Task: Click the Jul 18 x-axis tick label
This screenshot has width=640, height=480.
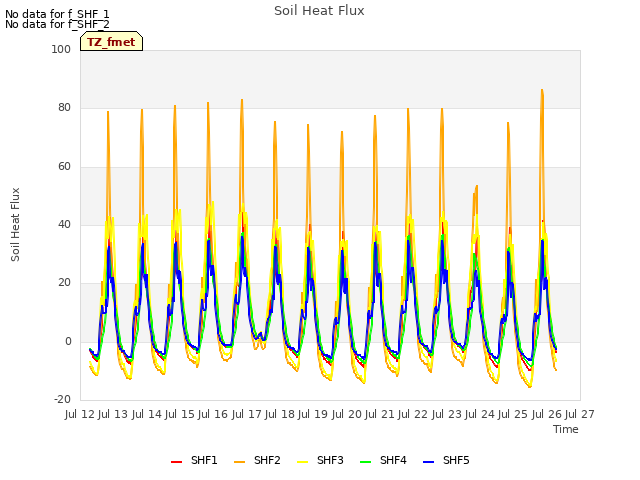Action: [280, 414]
